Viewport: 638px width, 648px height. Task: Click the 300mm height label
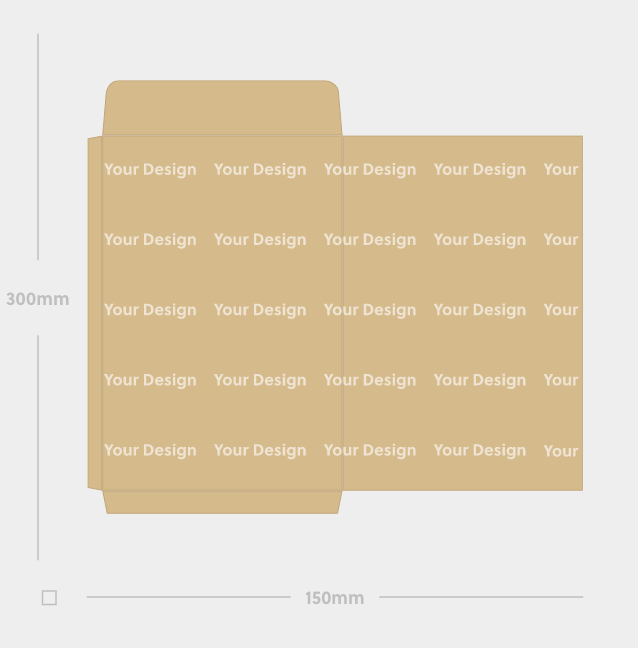(x=38, y=299)
